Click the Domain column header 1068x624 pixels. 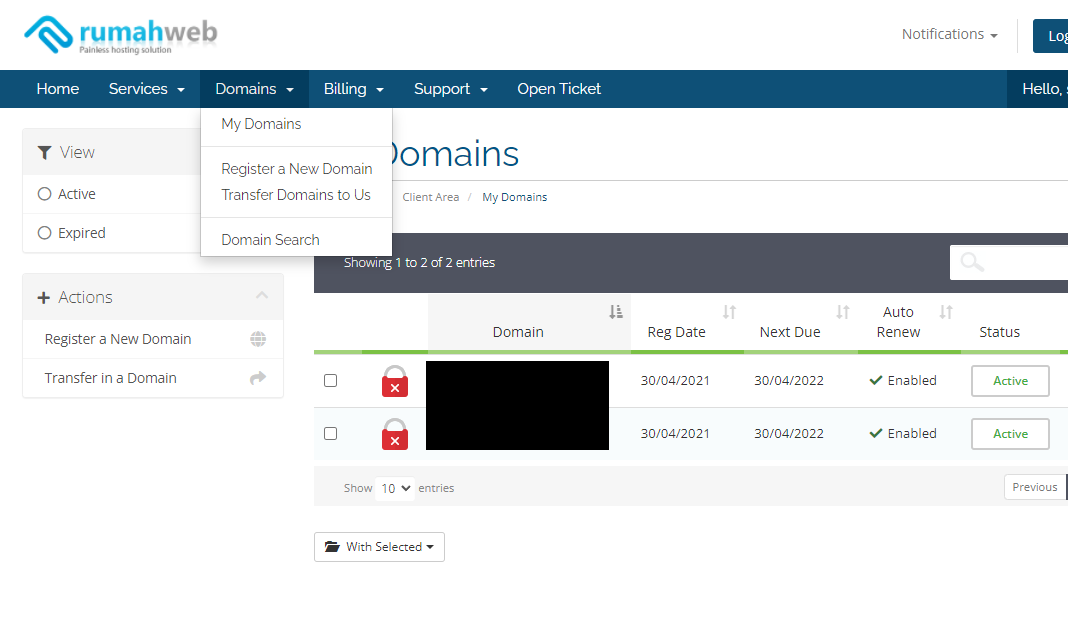click(x=518, y=332)
